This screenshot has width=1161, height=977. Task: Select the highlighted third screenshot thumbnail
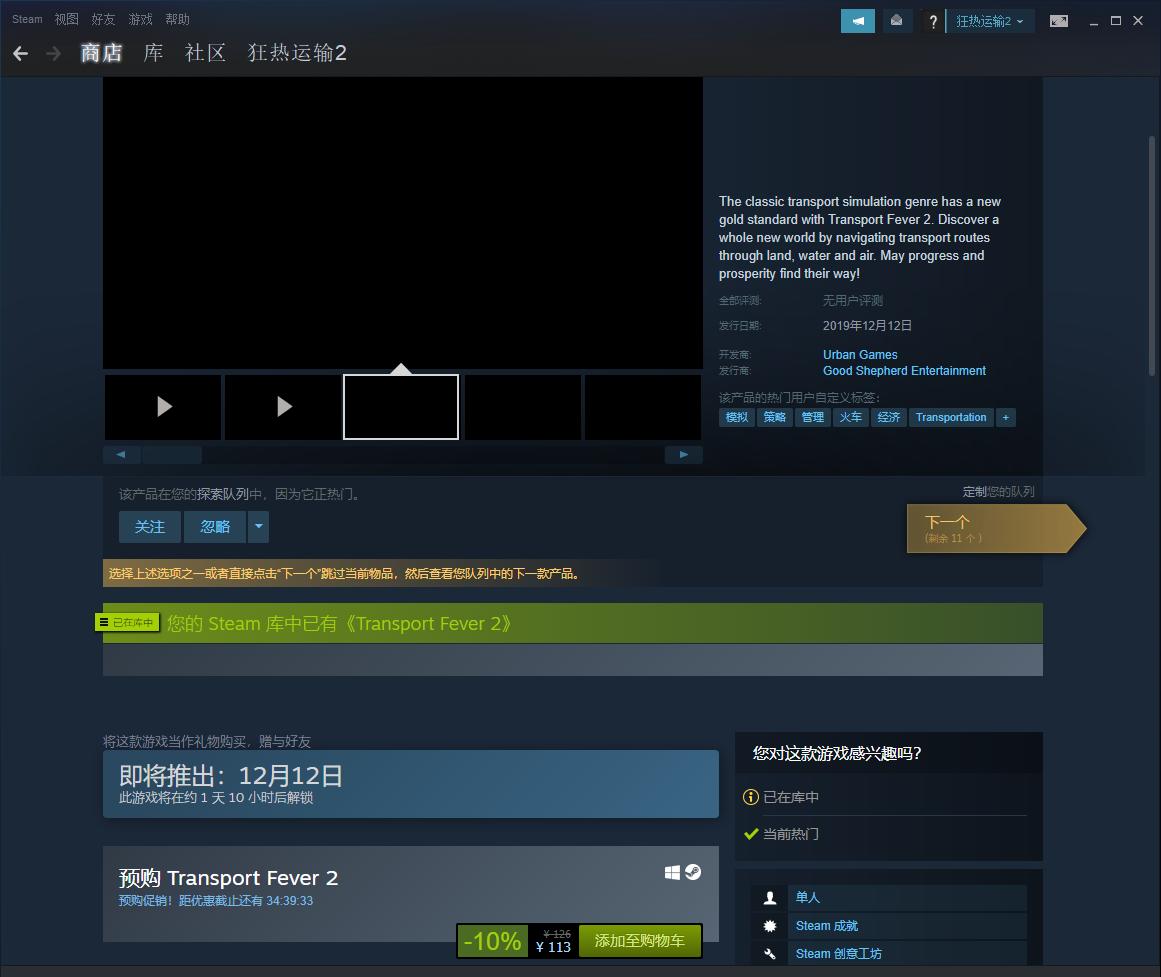point(401,407)
